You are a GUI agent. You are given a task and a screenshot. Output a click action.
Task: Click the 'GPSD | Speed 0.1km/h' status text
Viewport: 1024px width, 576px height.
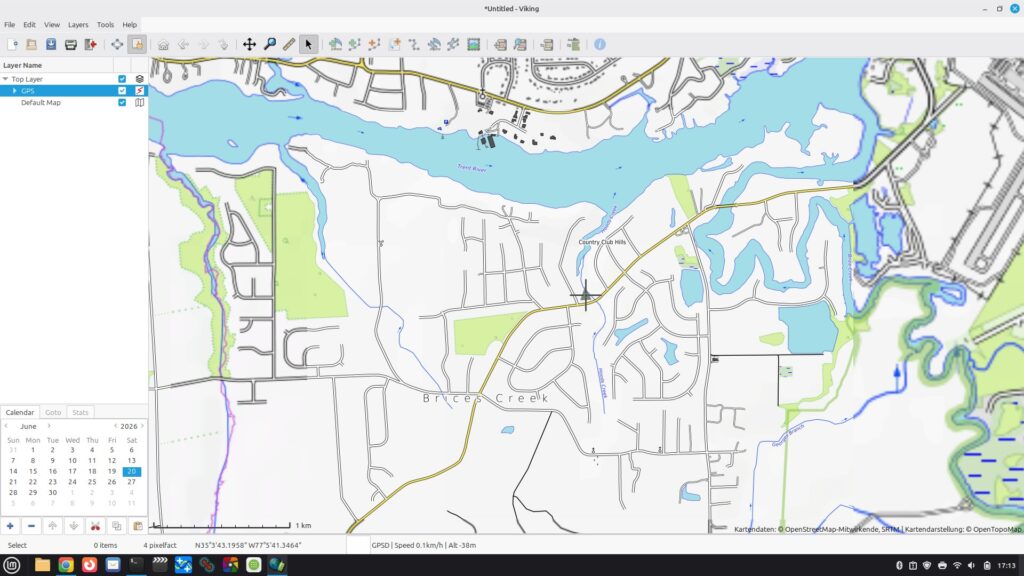pyautogui.click(x=423, y=545)
